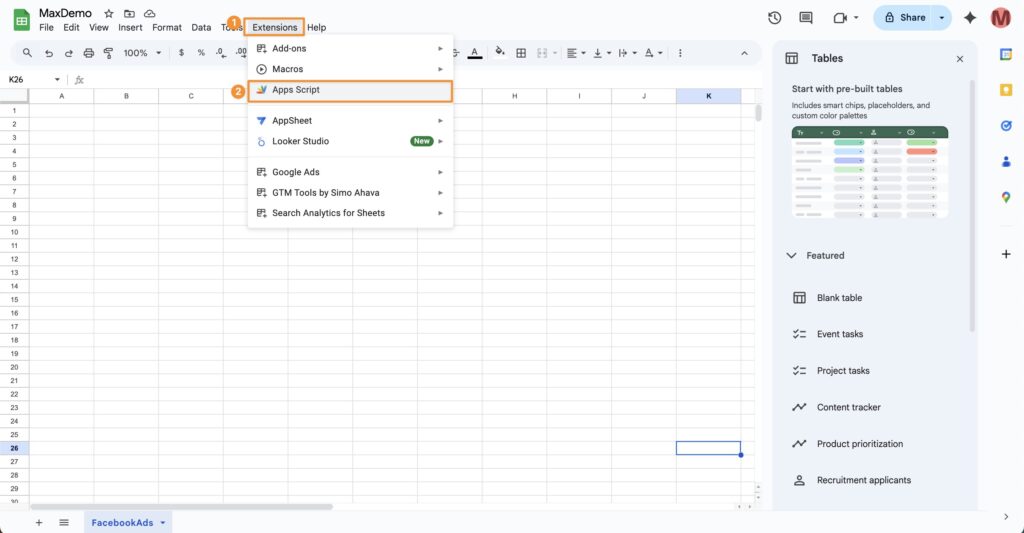
Task: Add a new sheet
Action: pyautogui.click(x=39, y=523)
